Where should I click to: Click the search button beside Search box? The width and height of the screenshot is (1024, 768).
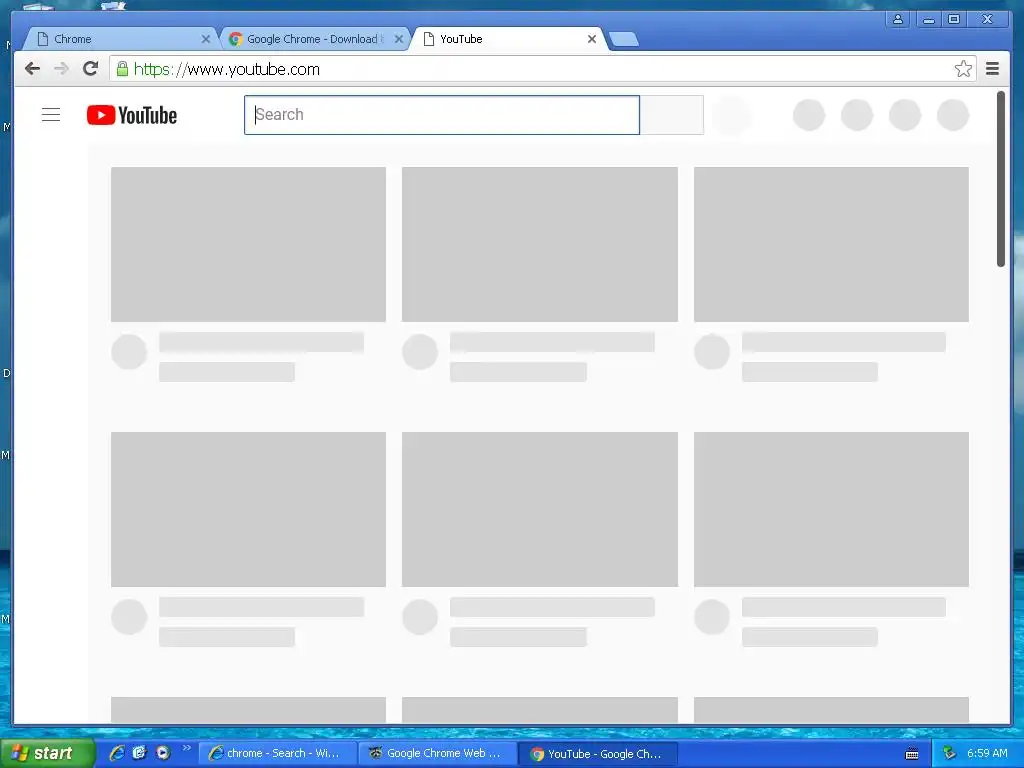click(x=671, y=115)
